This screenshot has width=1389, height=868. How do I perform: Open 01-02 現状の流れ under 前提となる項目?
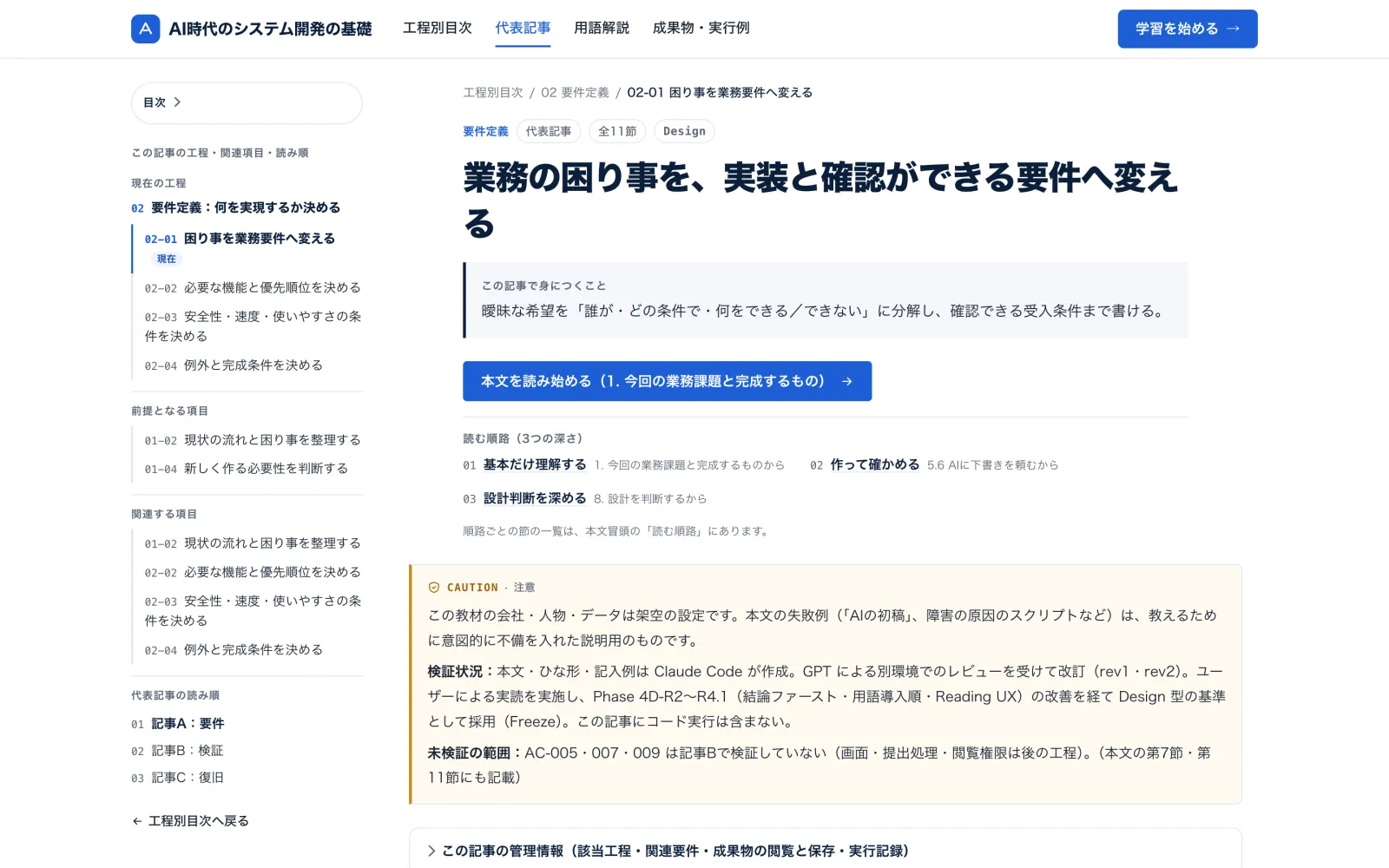[x=253, y=440]
